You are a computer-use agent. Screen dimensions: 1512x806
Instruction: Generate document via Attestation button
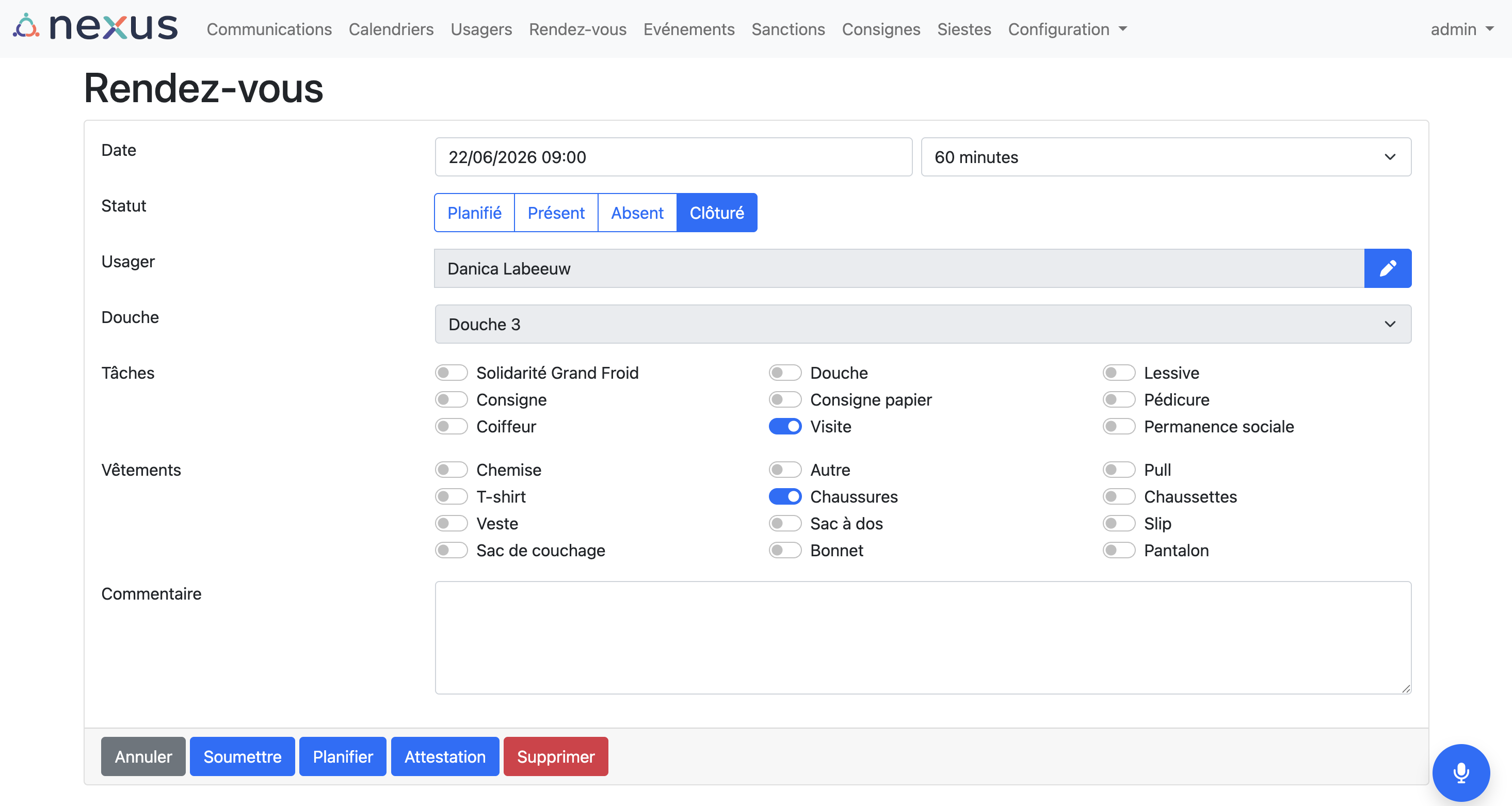445,756
